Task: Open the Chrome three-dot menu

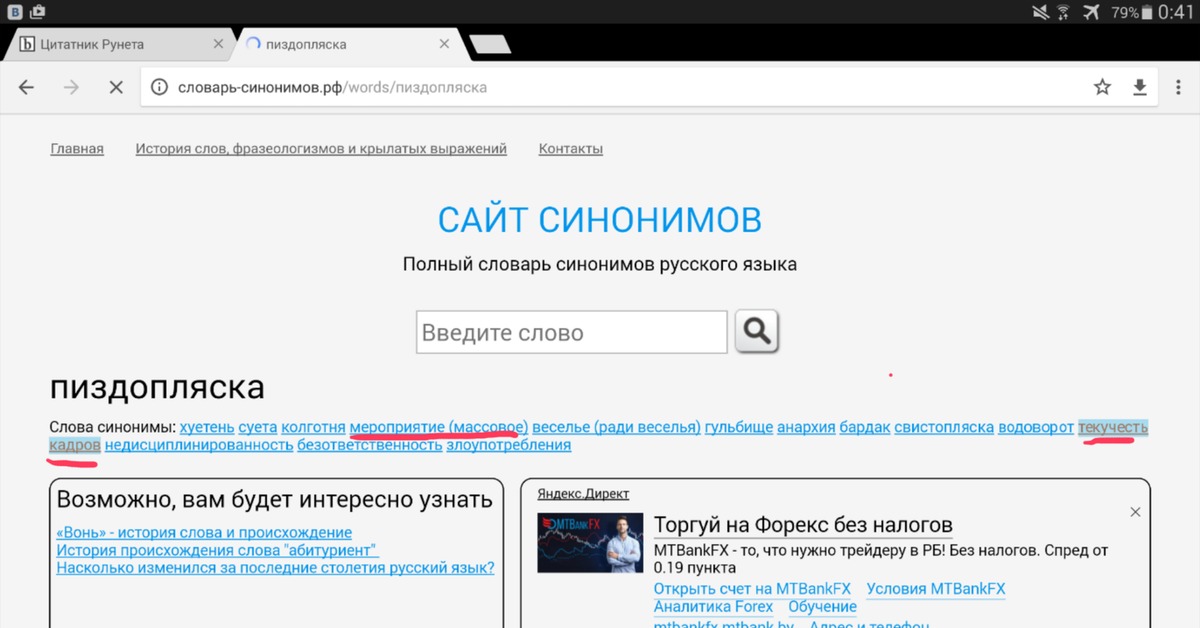Action: (1177, 87)
